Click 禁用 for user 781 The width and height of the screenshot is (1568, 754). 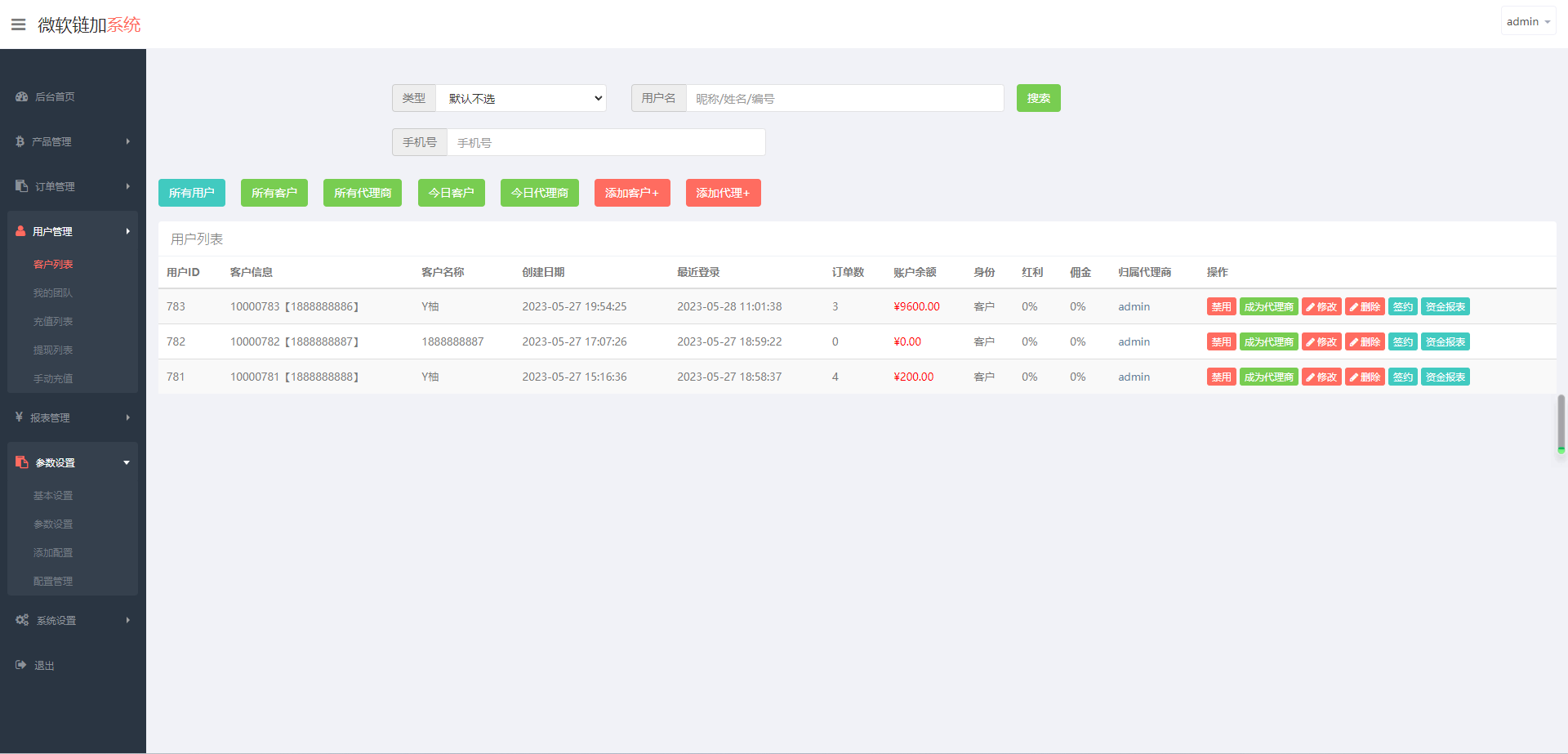point(1222,377)
